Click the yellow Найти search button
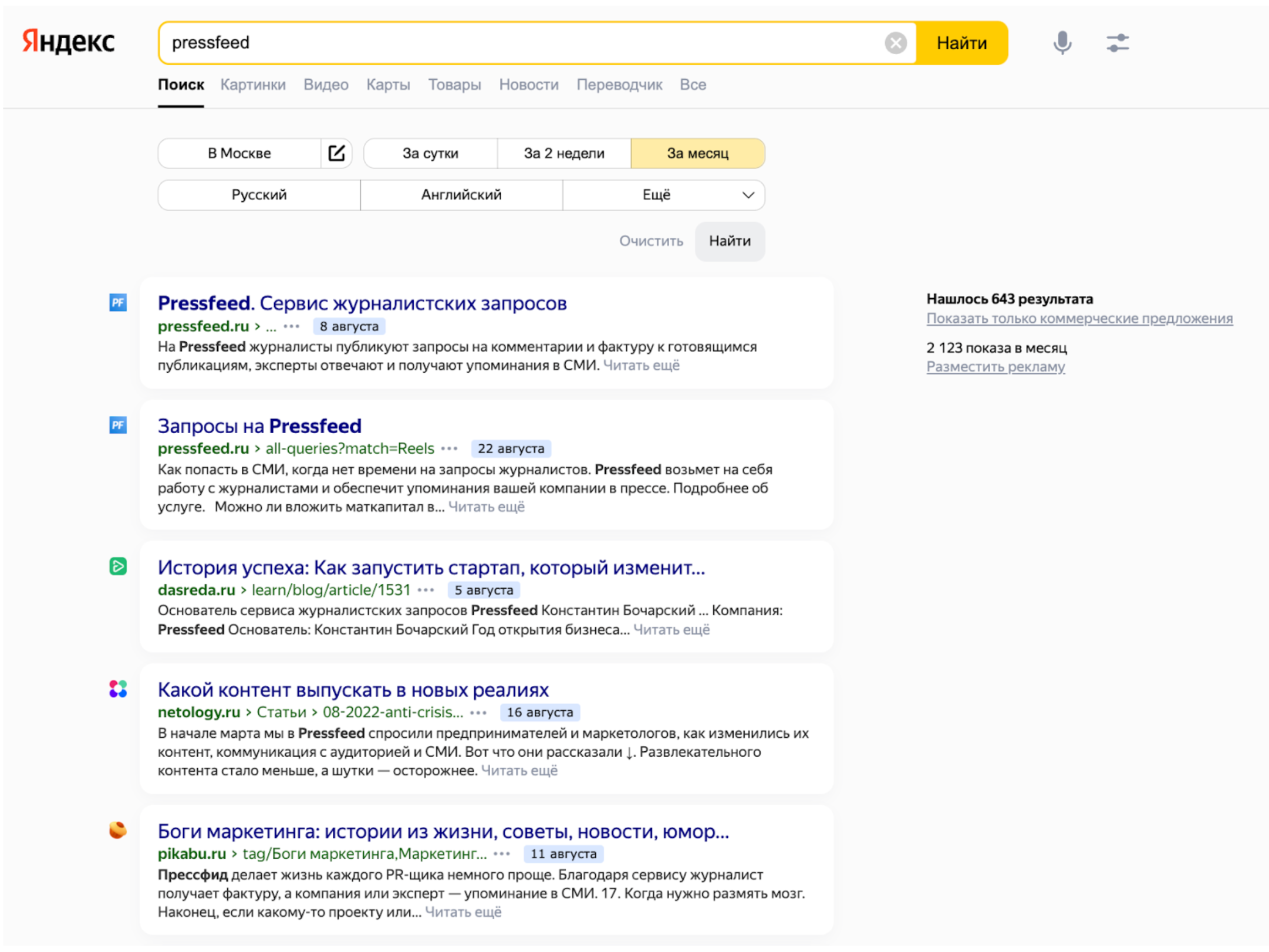 [x=961, y=43]
